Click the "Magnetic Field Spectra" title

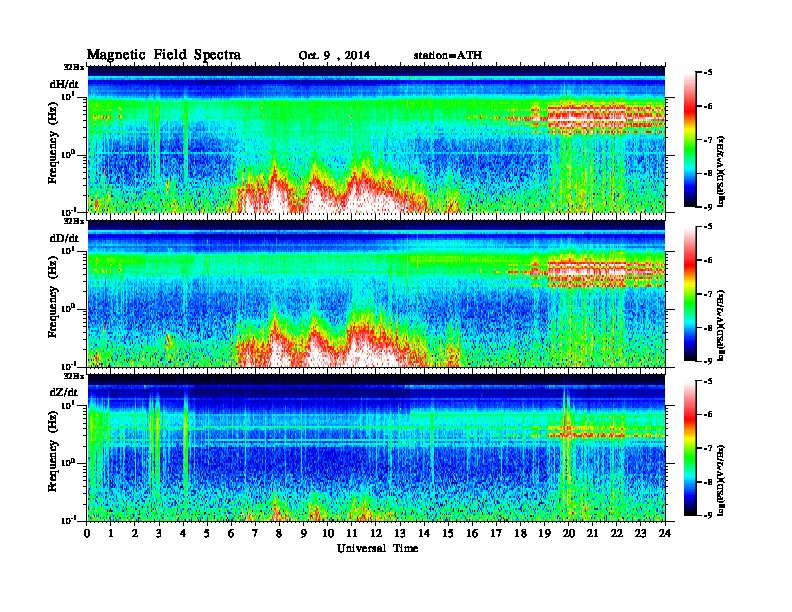tap(164, 55)
